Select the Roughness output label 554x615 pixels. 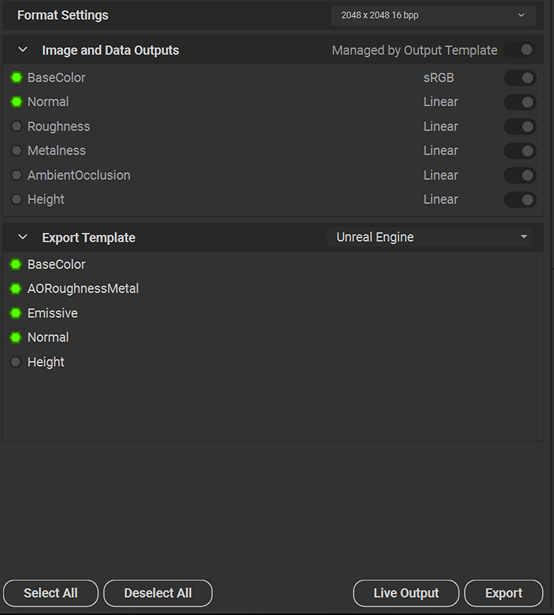pos(59,126)
